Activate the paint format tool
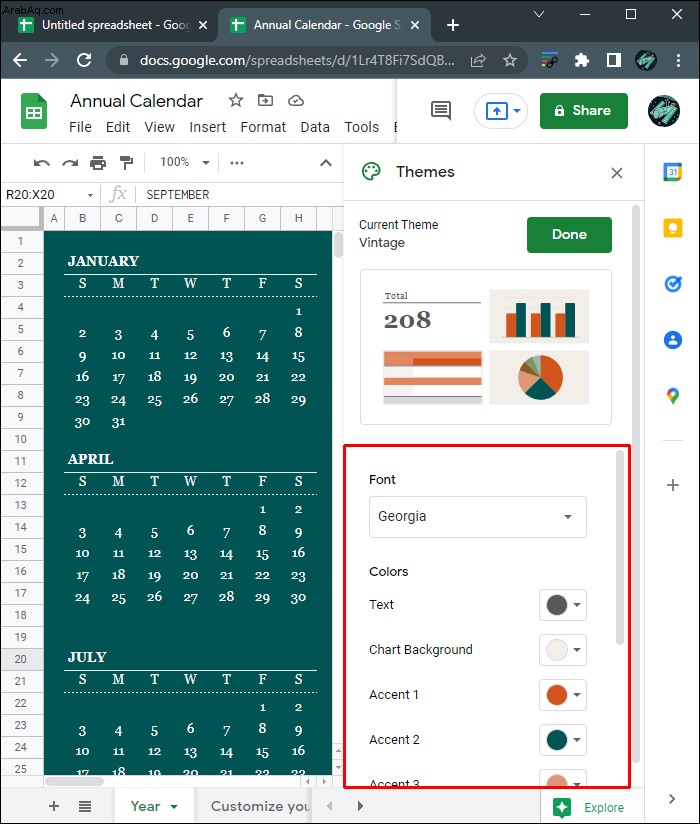Screen dimensions: 700x824 point(126,163)
